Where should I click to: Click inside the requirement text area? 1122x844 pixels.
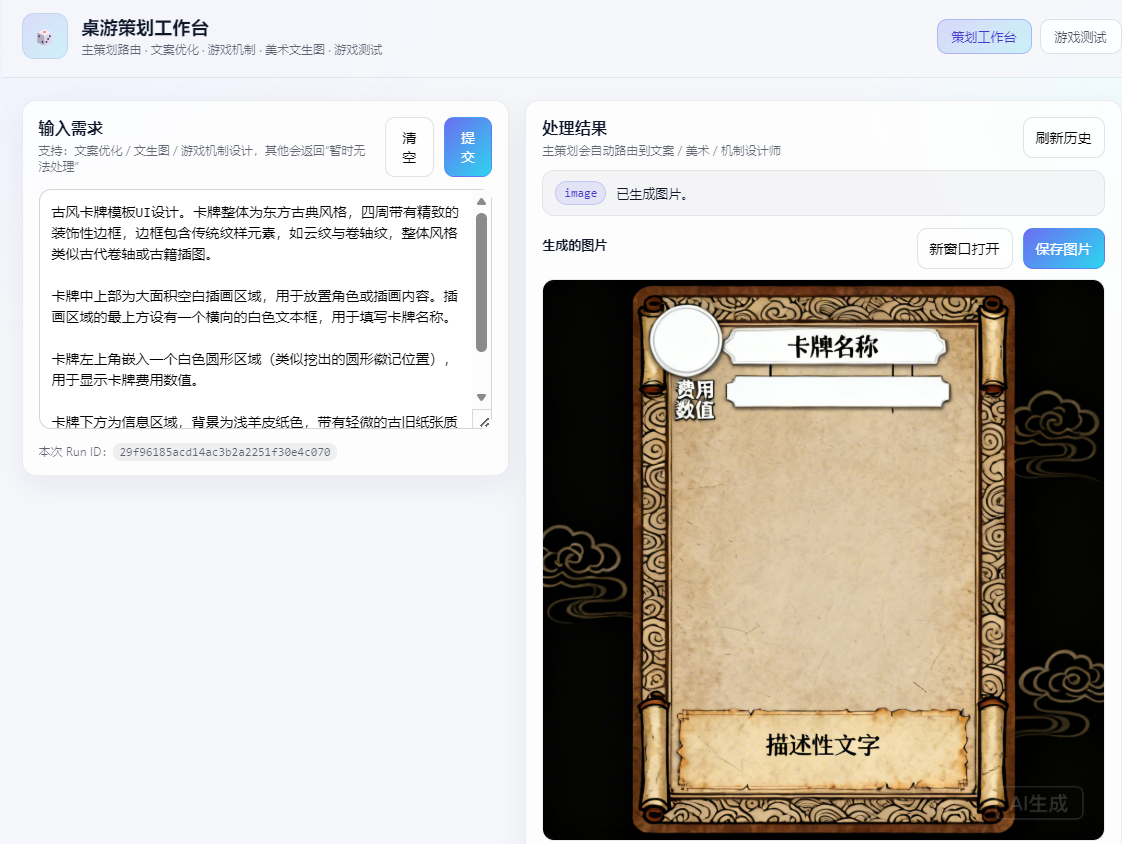(x=255, y=300)
